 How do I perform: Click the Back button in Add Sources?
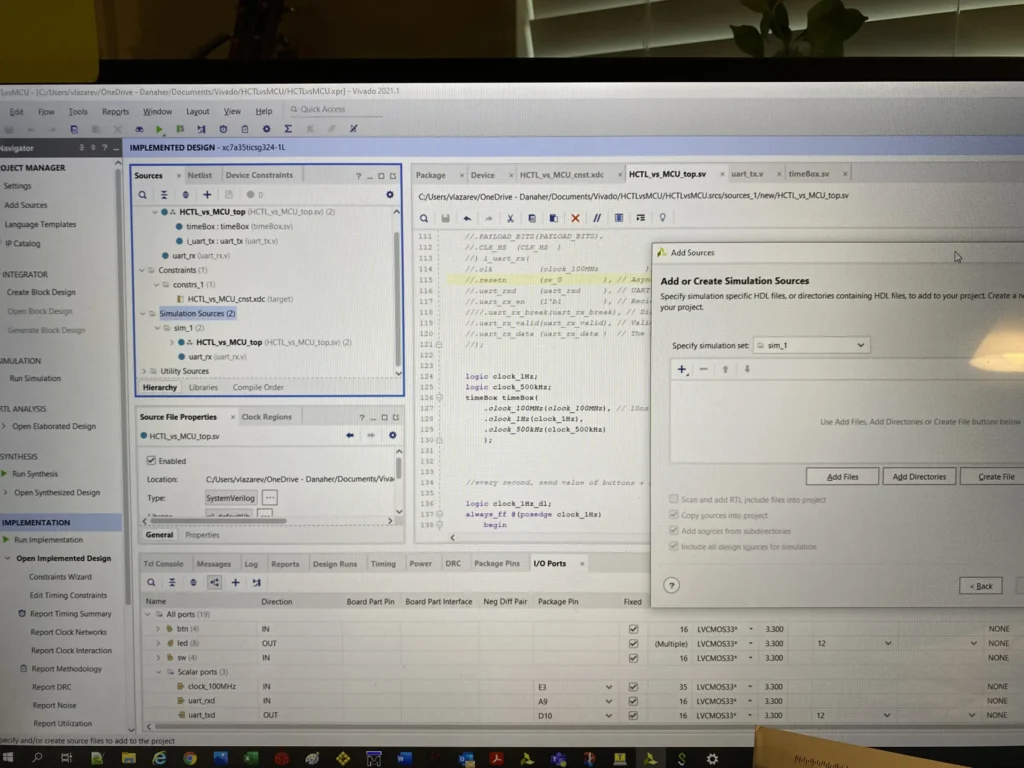click(981, 586)
